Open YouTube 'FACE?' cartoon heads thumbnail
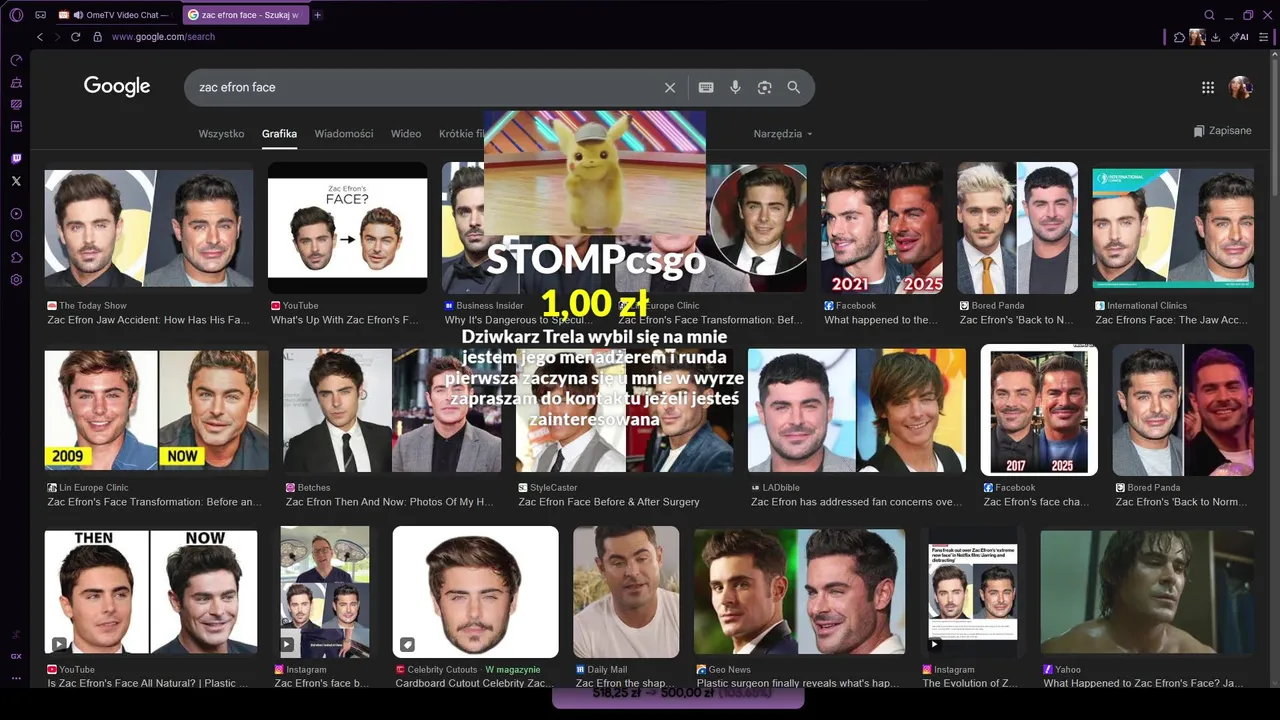The image size is (1280, 720). tap(347, 228)
